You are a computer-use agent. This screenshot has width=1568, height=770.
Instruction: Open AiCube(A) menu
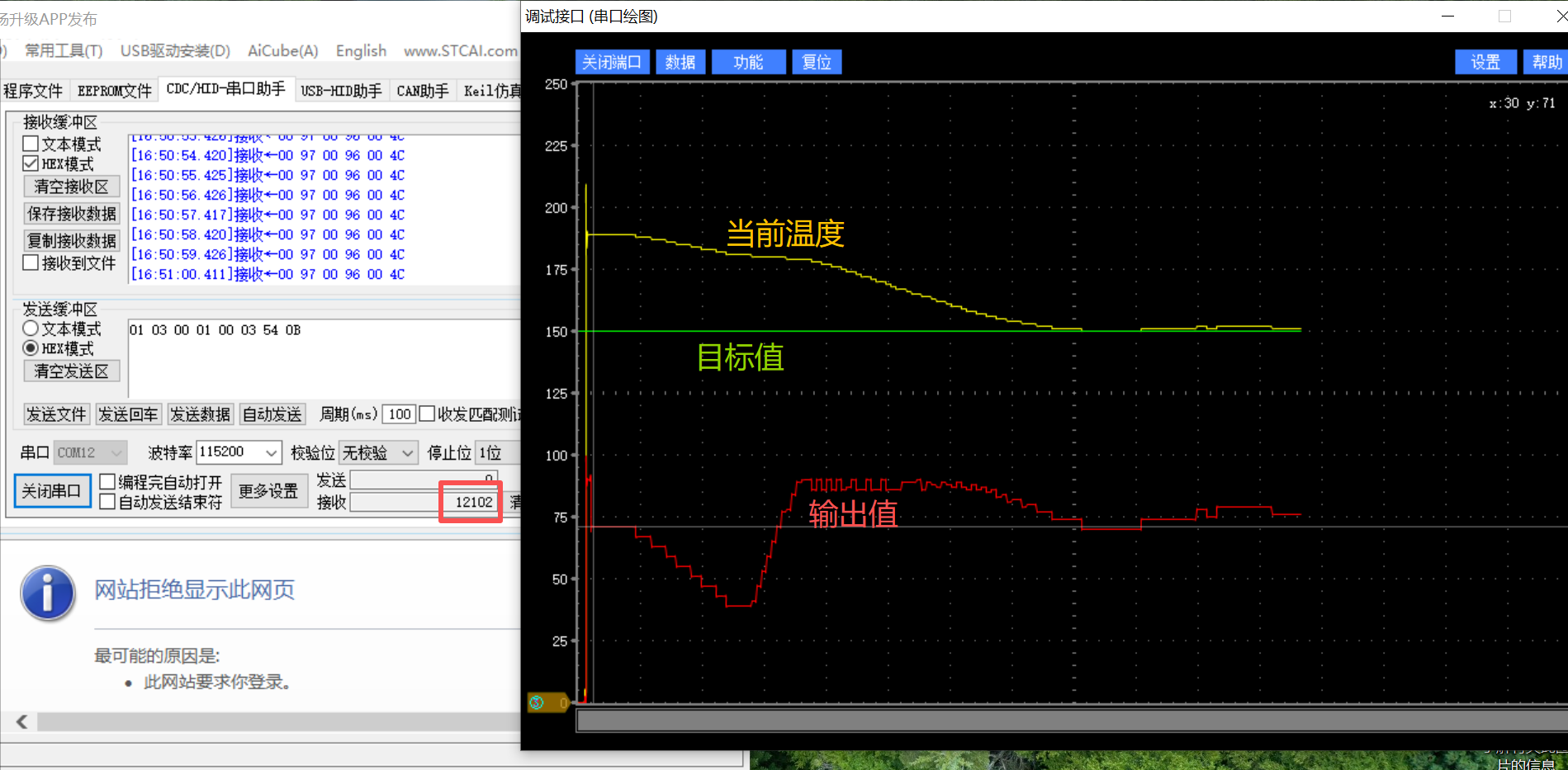(283, 50)
